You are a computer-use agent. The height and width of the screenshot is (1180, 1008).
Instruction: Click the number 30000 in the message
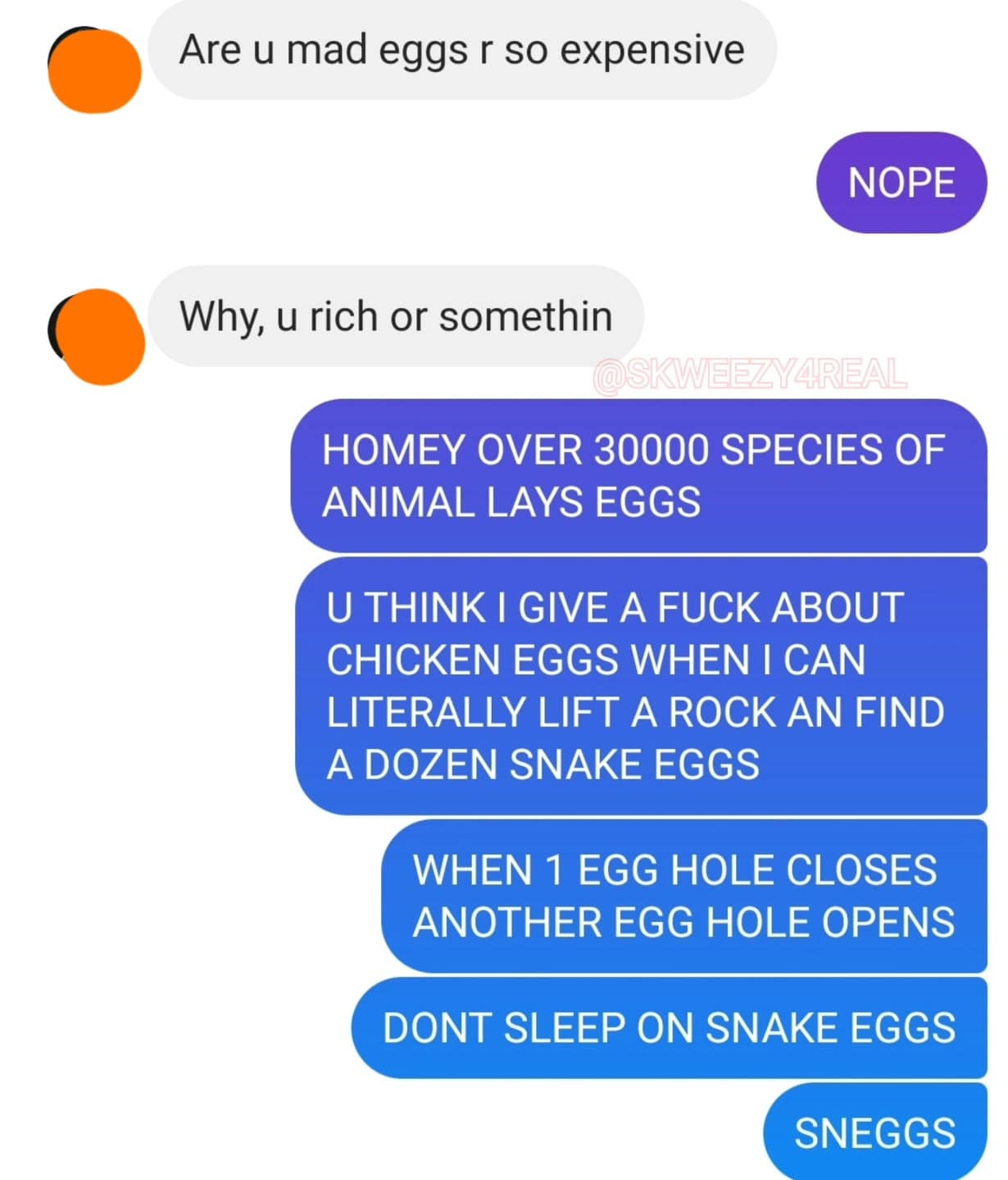(x=652, y=450)
